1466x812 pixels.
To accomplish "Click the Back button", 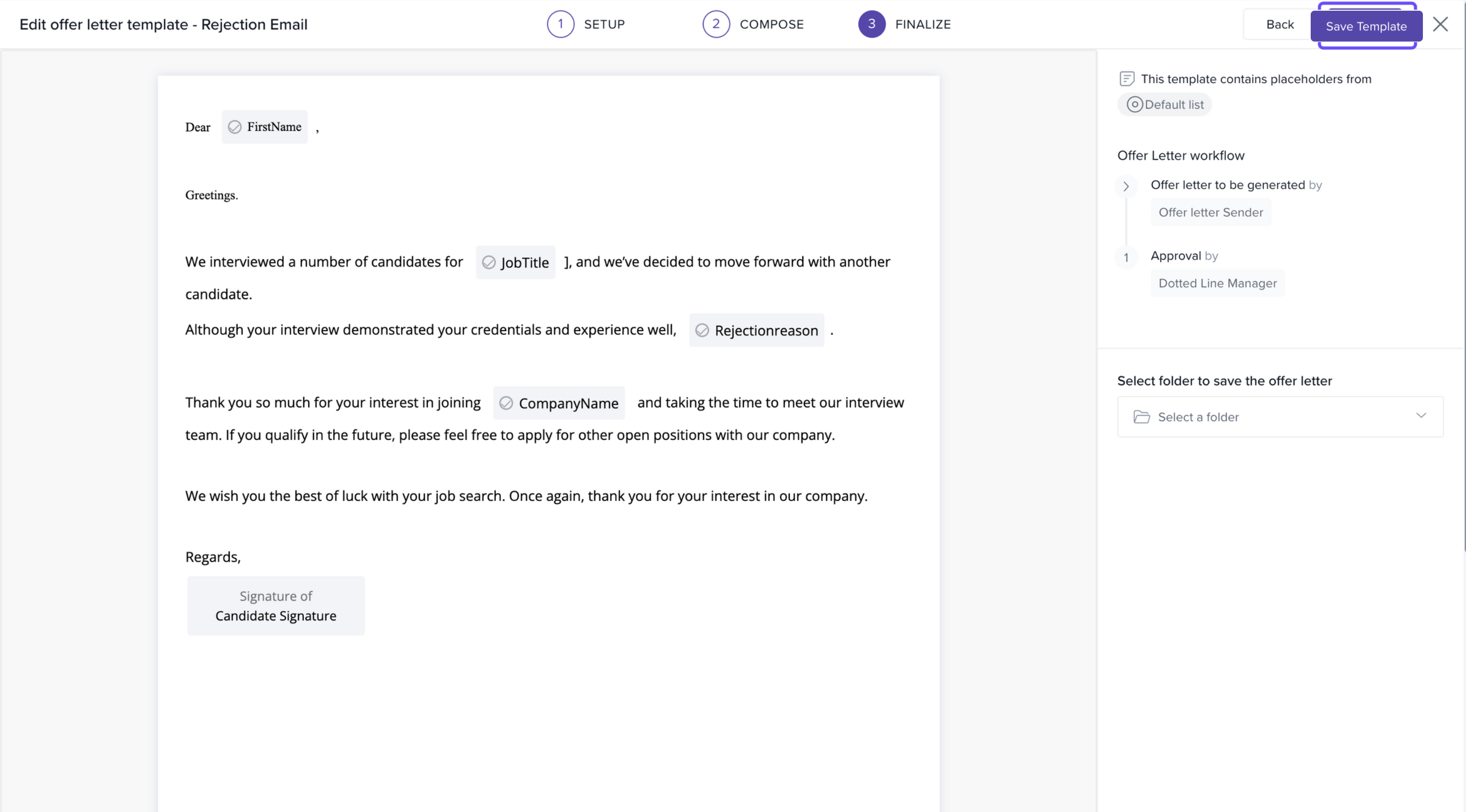I will coord(1279,24).
